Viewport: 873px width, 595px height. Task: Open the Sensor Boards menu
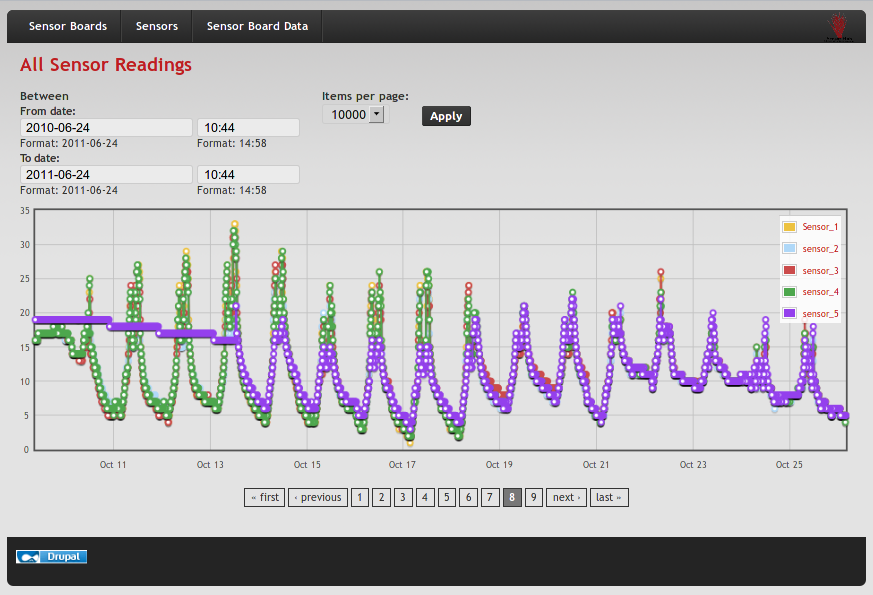pyautogui.click(x=68, y=27)
